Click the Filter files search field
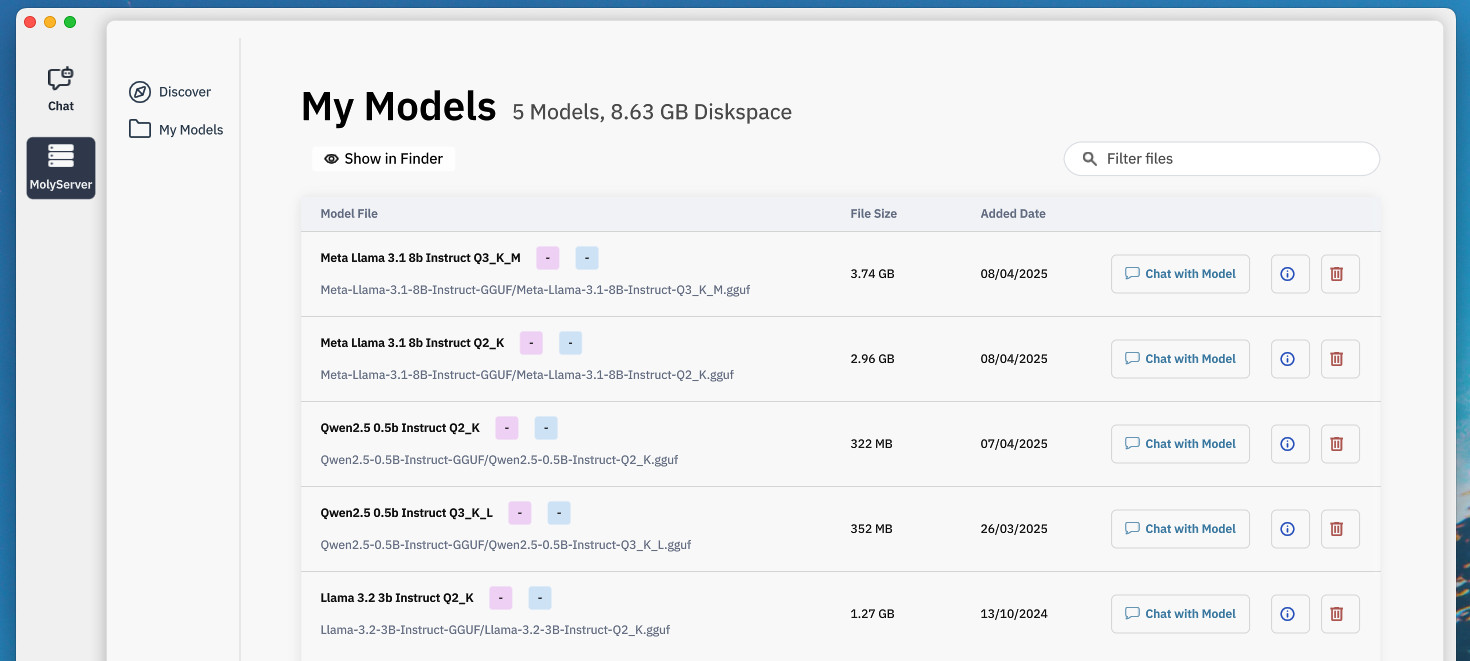The height and width of the screenshot is (661, 1470). coord(1230,159)
